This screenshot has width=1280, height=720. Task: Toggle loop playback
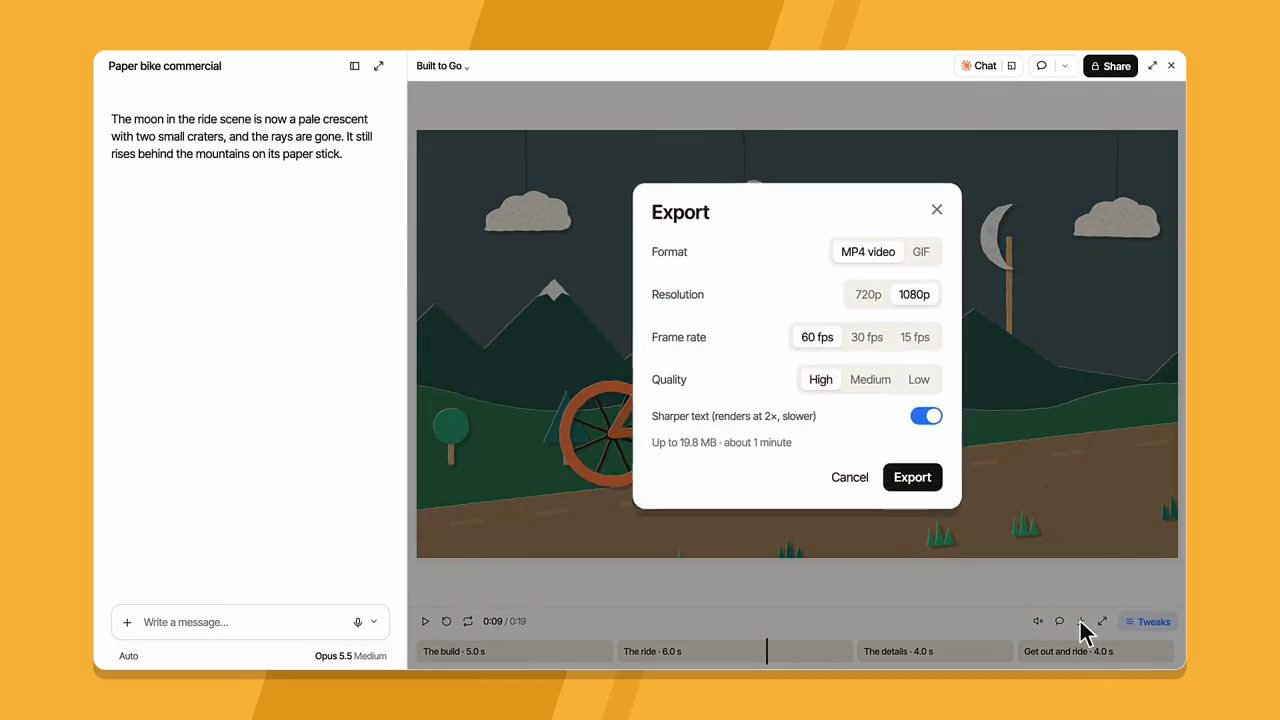(467, 621)
